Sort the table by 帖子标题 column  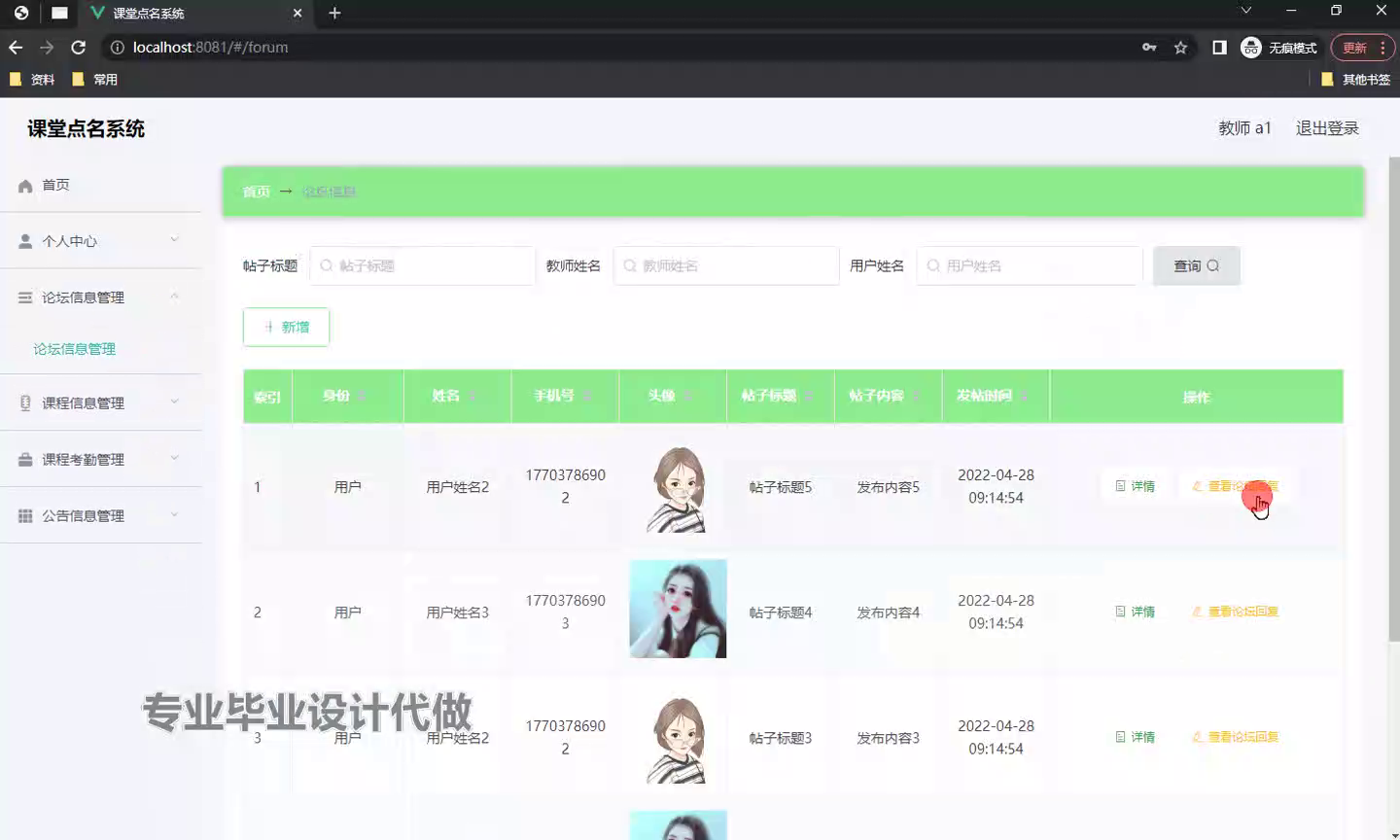[809, 396]
